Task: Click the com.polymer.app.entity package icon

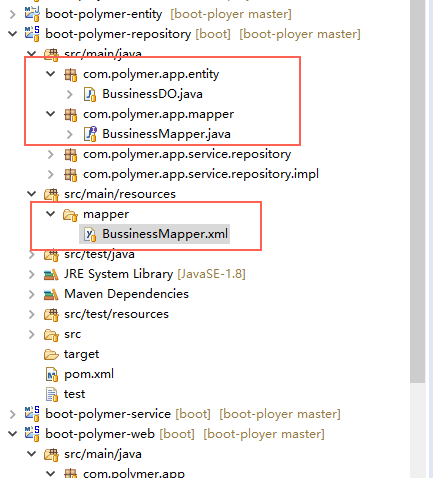Action: coord(71,74)
